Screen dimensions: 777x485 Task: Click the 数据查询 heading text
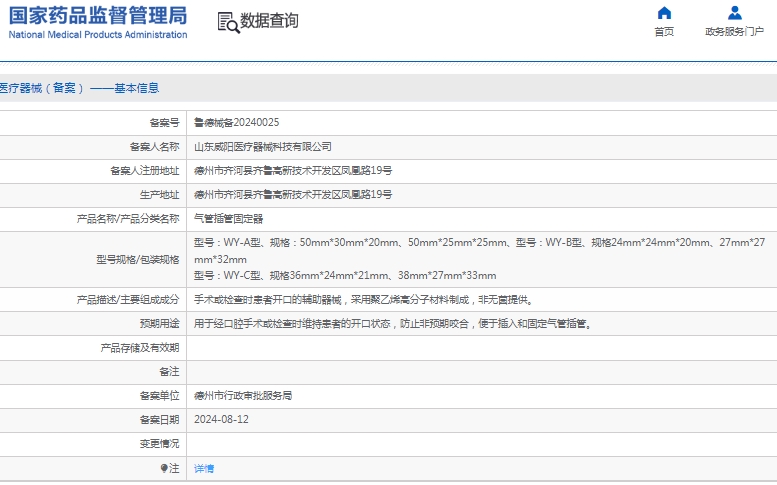269,21
